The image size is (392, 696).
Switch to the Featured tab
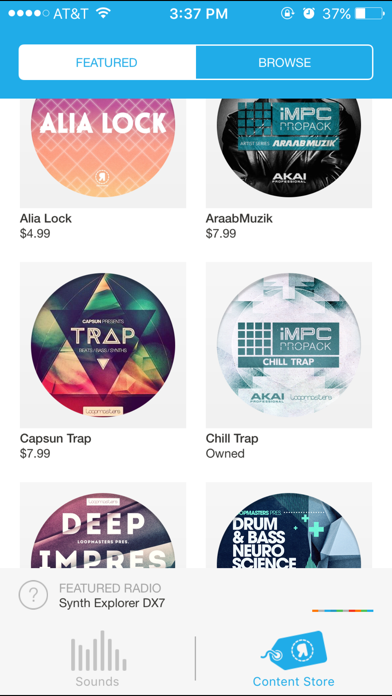tap(107, 63)
